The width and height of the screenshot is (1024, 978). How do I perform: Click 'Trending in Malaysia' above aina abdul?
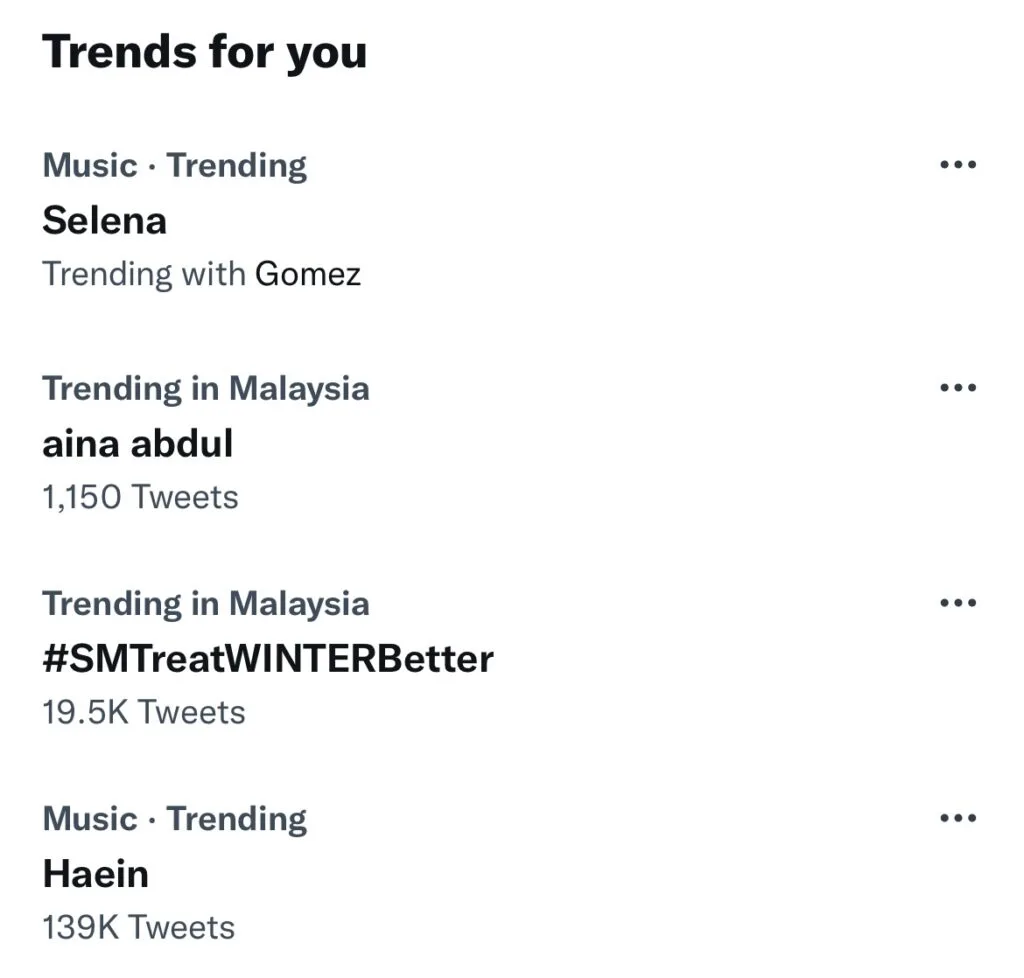(x=205, y=388)
